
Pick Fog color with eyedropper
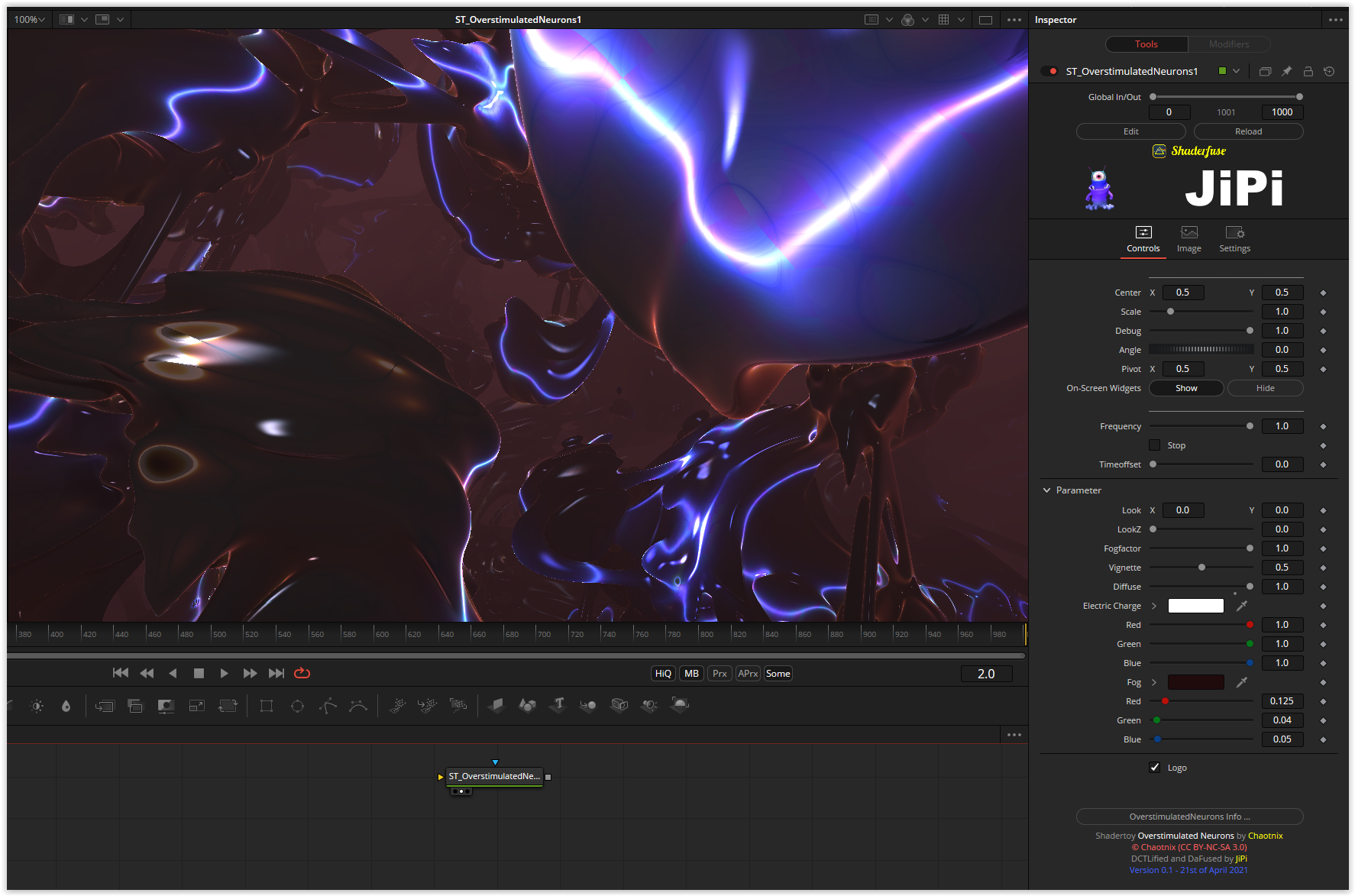[1242, 682]
